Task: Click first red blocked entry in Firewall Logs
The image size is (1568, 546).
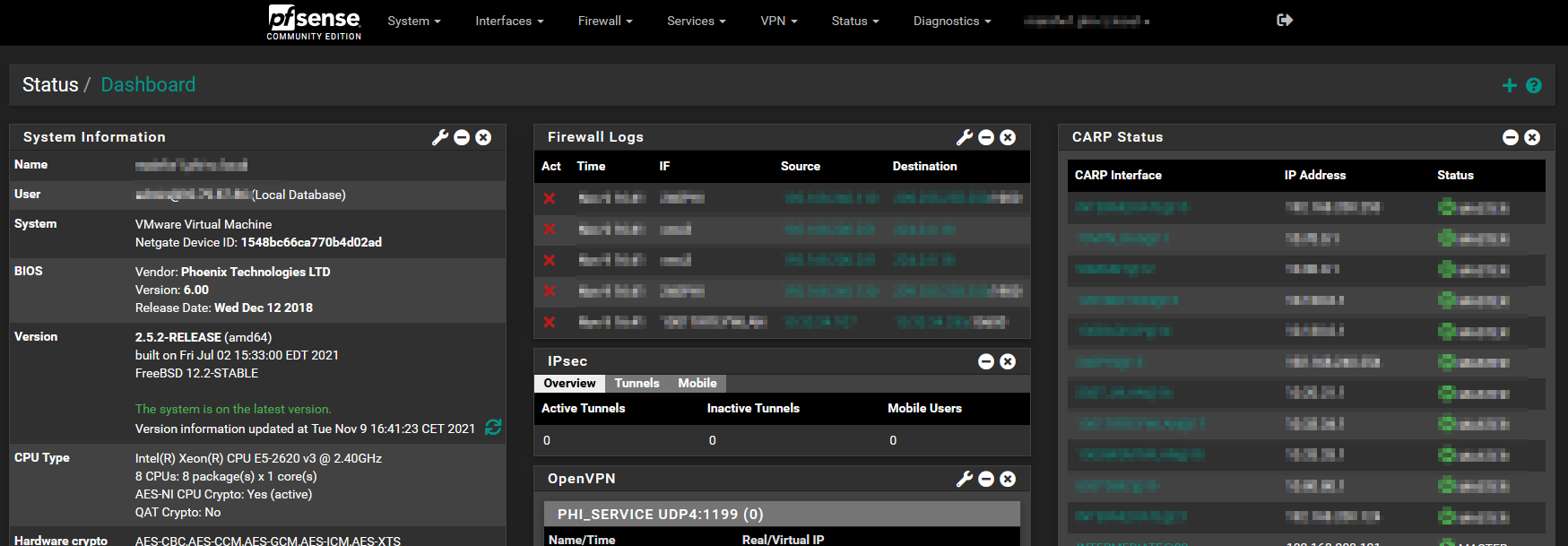Action: 550,198
